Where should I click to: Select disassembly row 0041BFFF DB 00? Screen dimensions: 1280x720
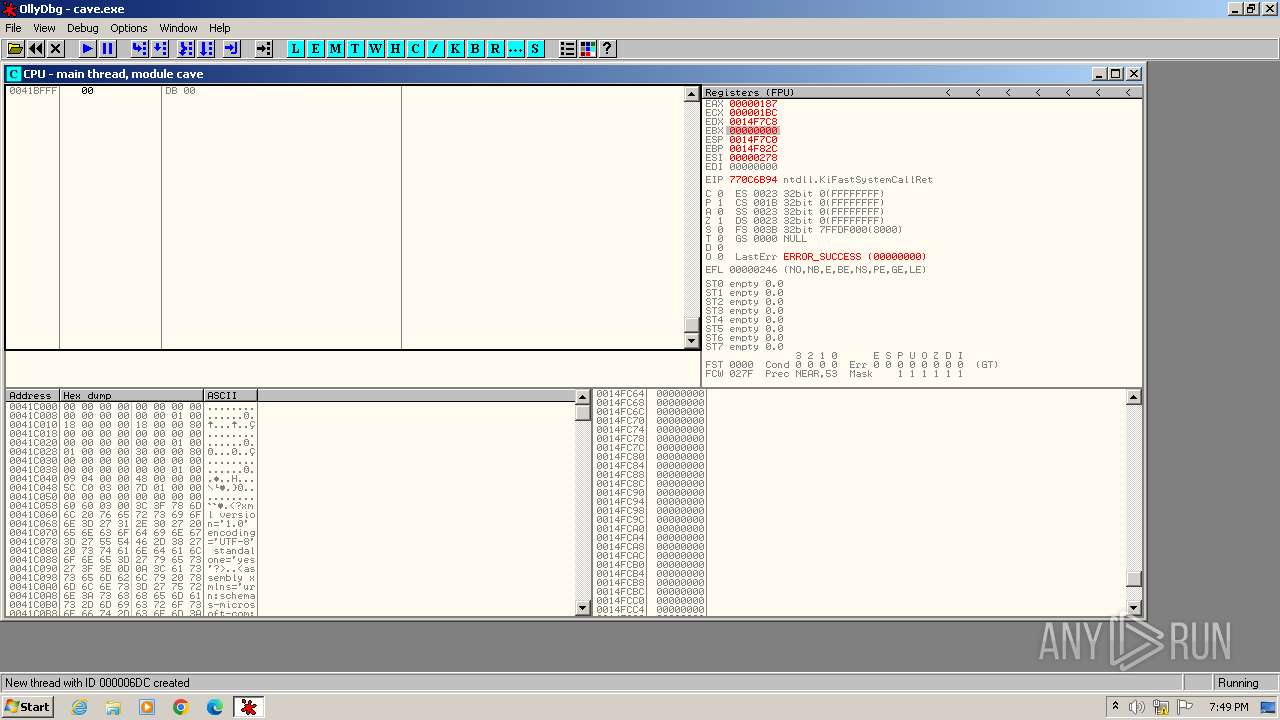click(x=345, y=91)
